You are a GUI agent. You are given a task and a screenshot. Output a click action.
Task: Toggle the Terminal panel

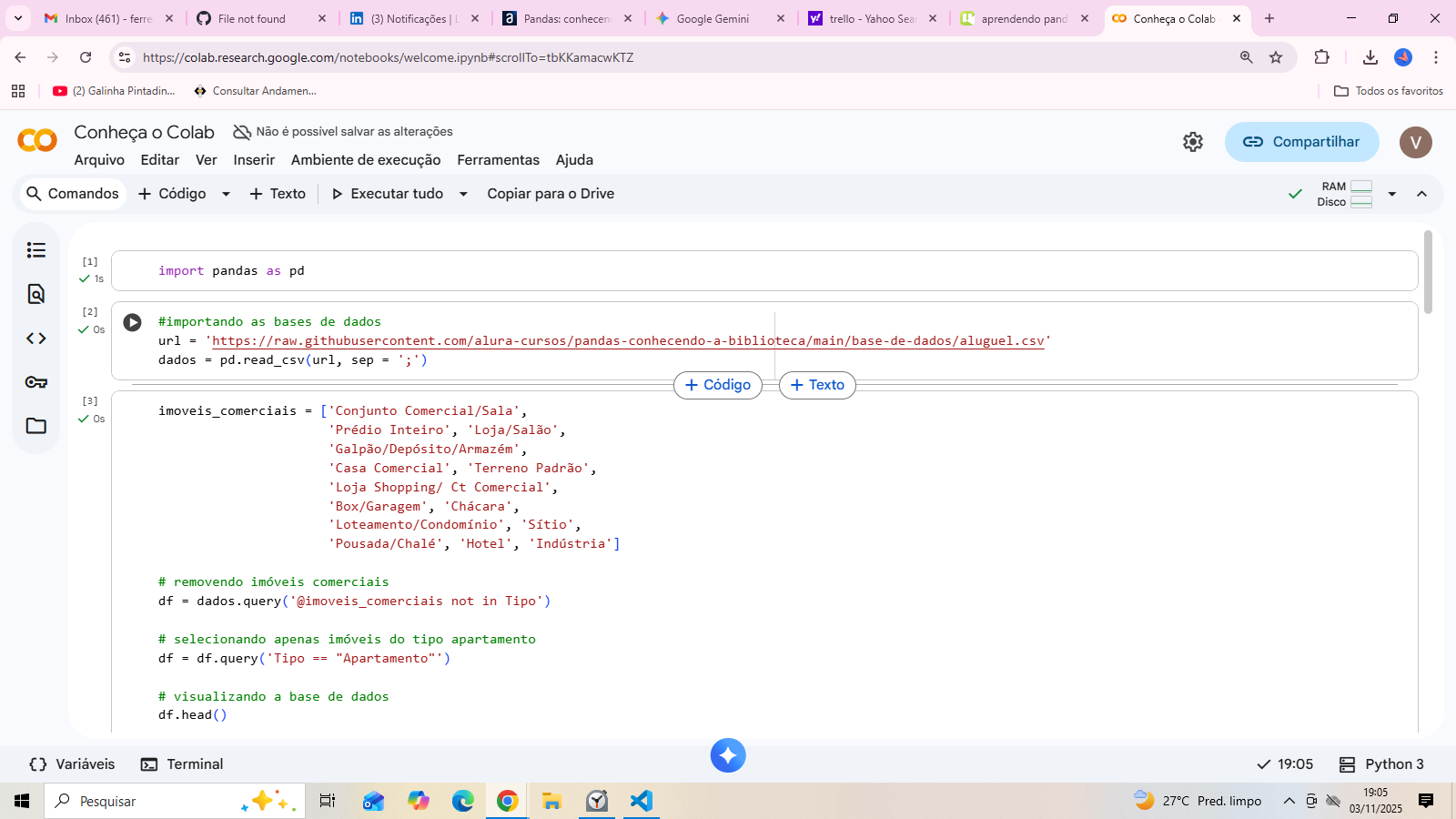coord(182,764)
